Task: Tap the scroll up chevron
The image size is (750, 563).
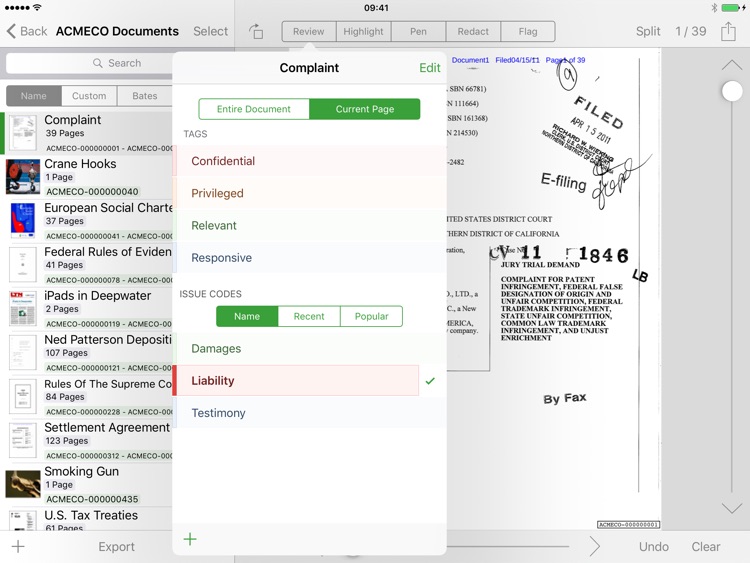Action: coord(732,65)
